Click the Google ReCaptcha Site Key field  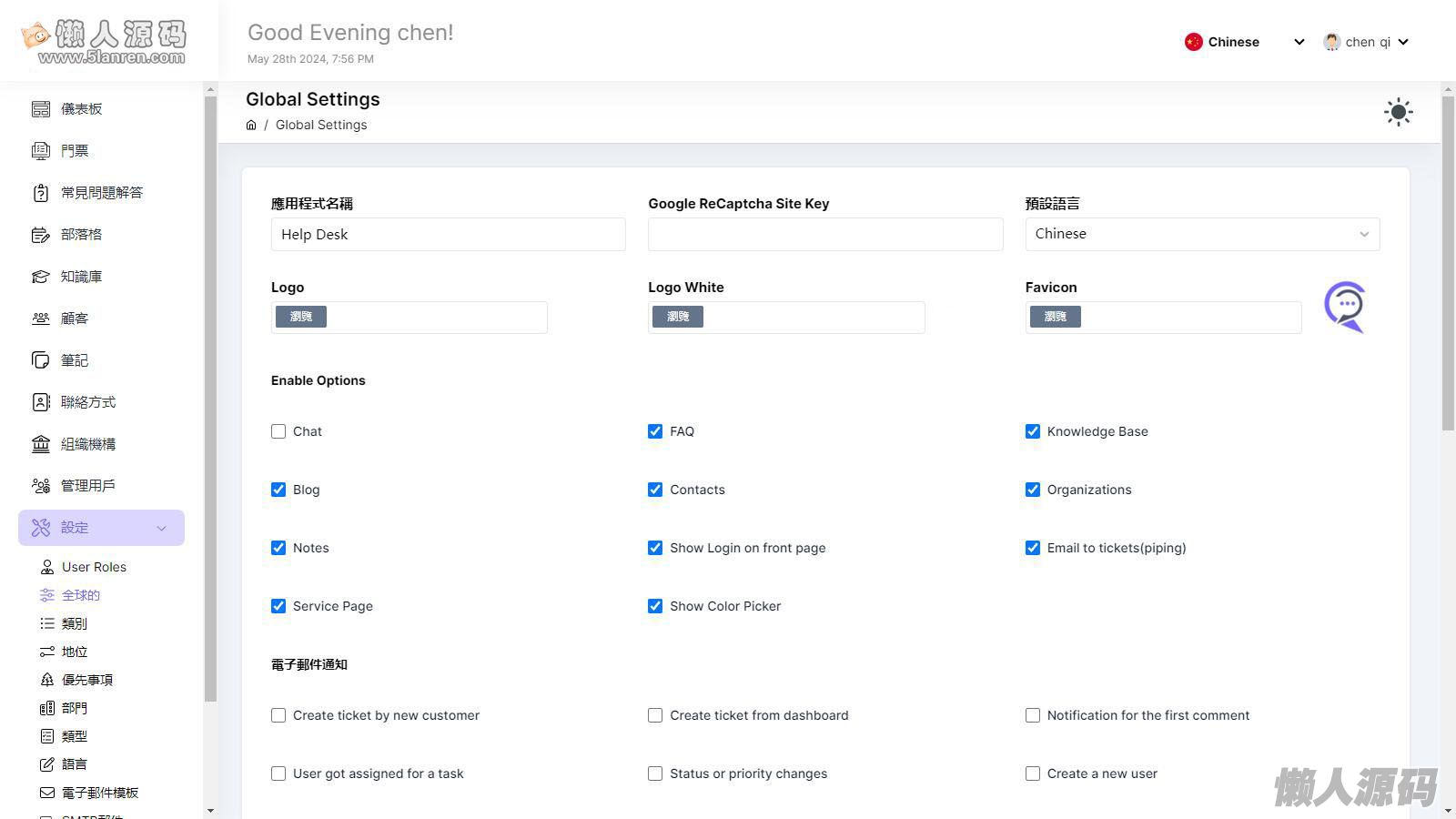(x=824, y=234)
